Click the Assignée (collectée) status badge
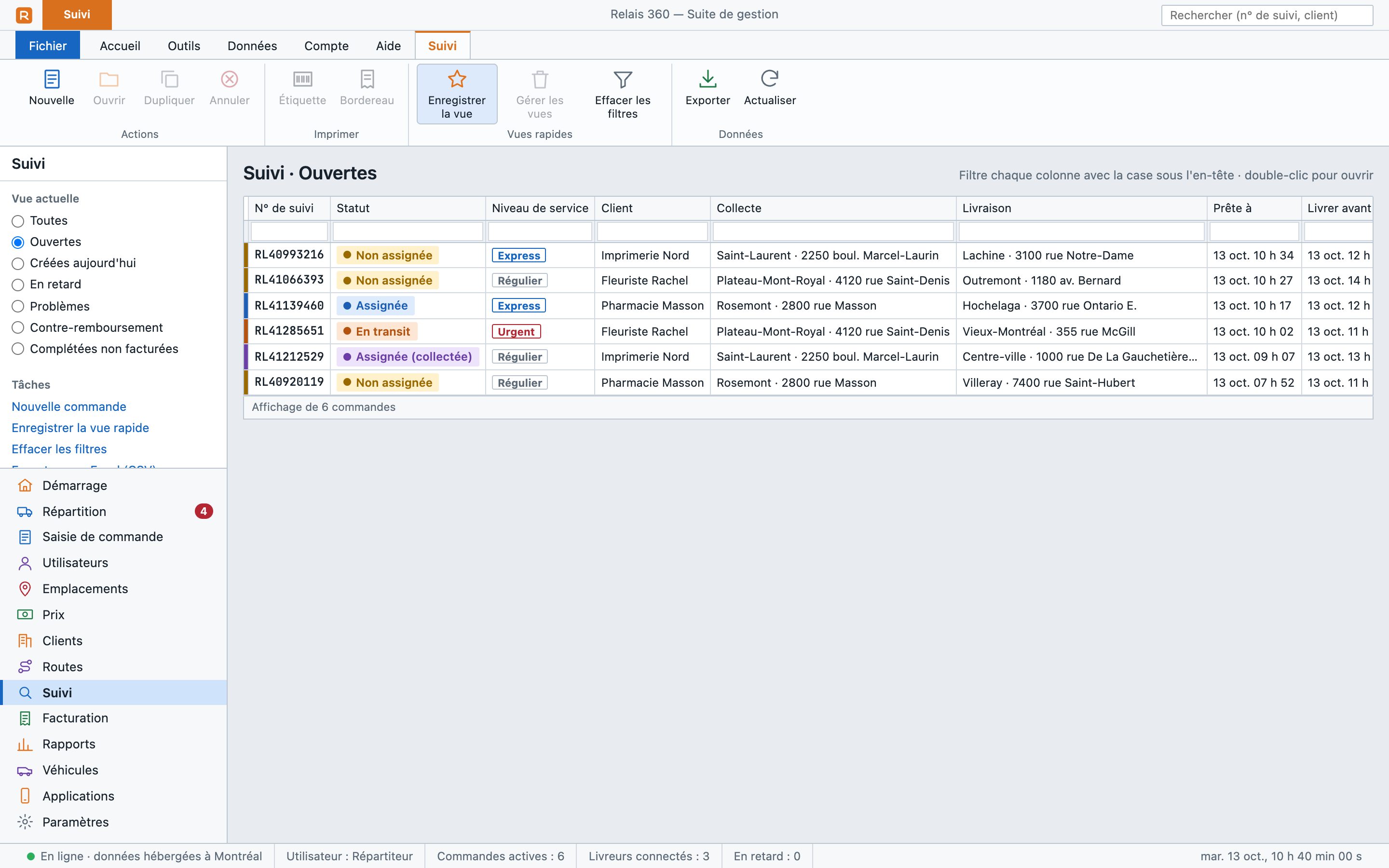 (408, 357)
